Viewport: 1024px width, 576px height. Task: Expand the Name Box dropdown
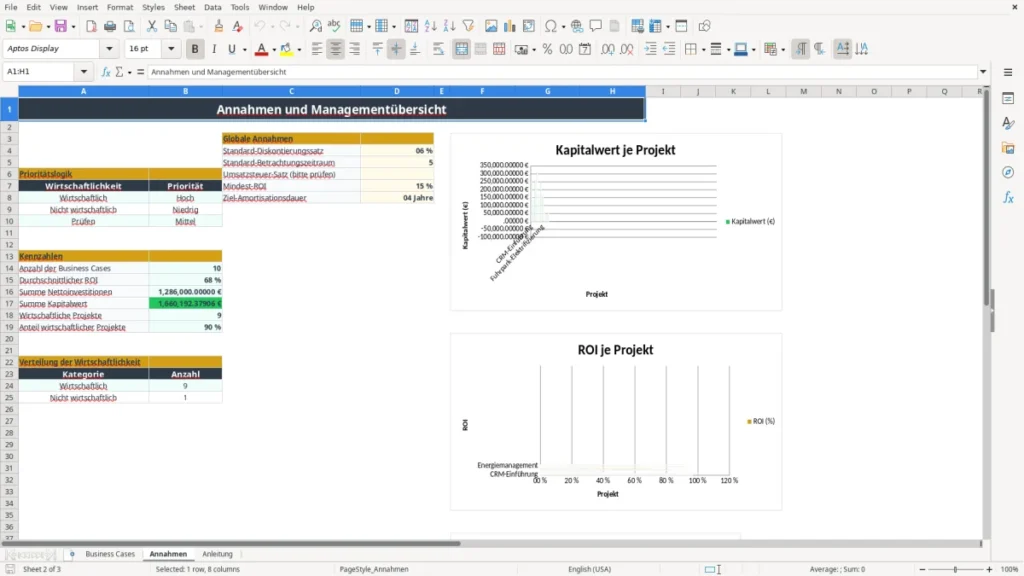pos(84,72)
